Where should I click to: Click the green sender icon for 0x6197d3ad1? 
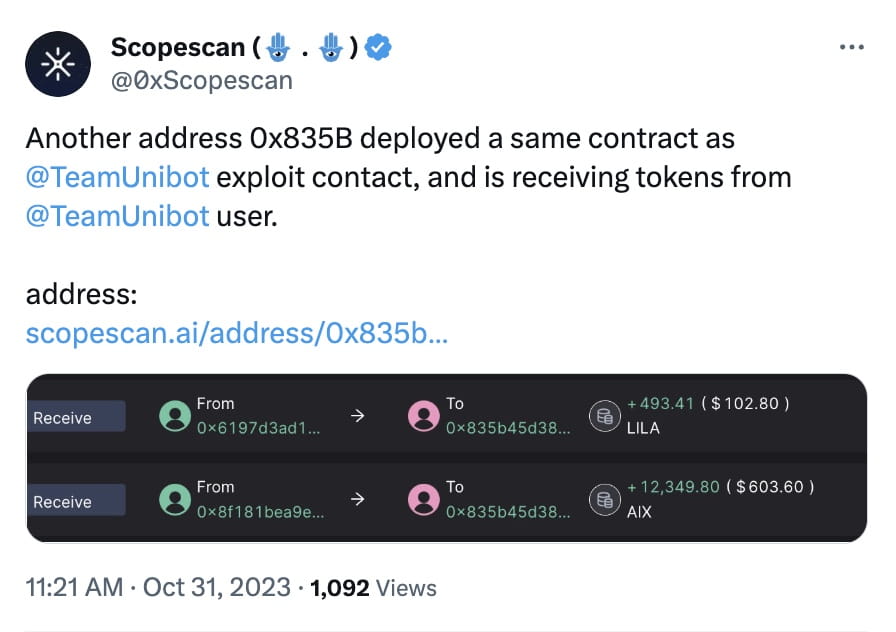pos(174,415)
